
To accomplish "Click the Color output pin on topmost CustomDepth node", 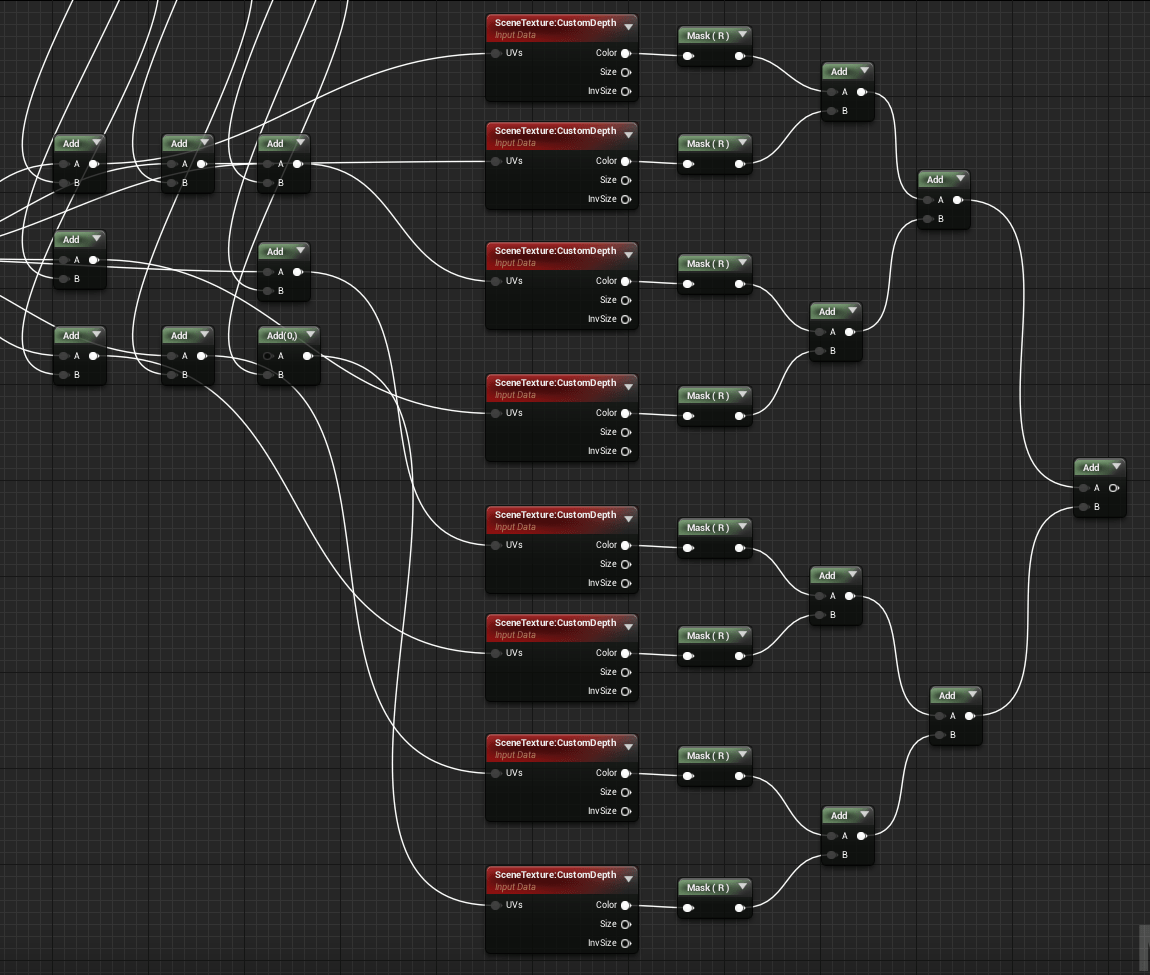I will click(626, 53).
